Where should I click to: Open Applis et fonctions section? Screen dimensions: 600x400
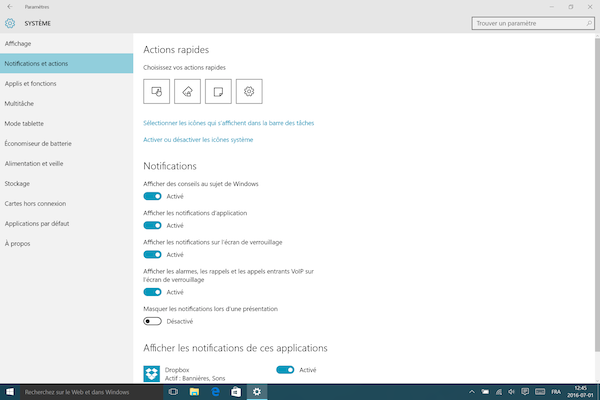67,83
